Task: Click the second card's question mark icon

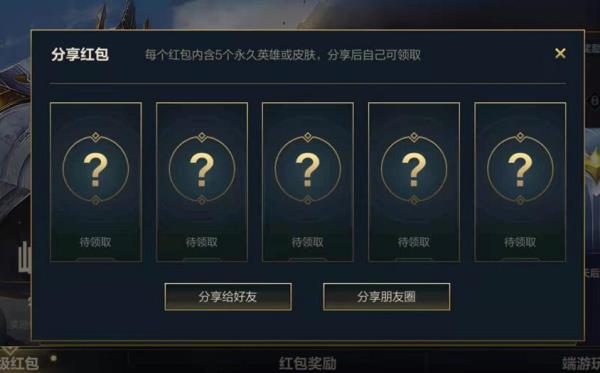Action: pyautogui.click(x=202, y=169)
